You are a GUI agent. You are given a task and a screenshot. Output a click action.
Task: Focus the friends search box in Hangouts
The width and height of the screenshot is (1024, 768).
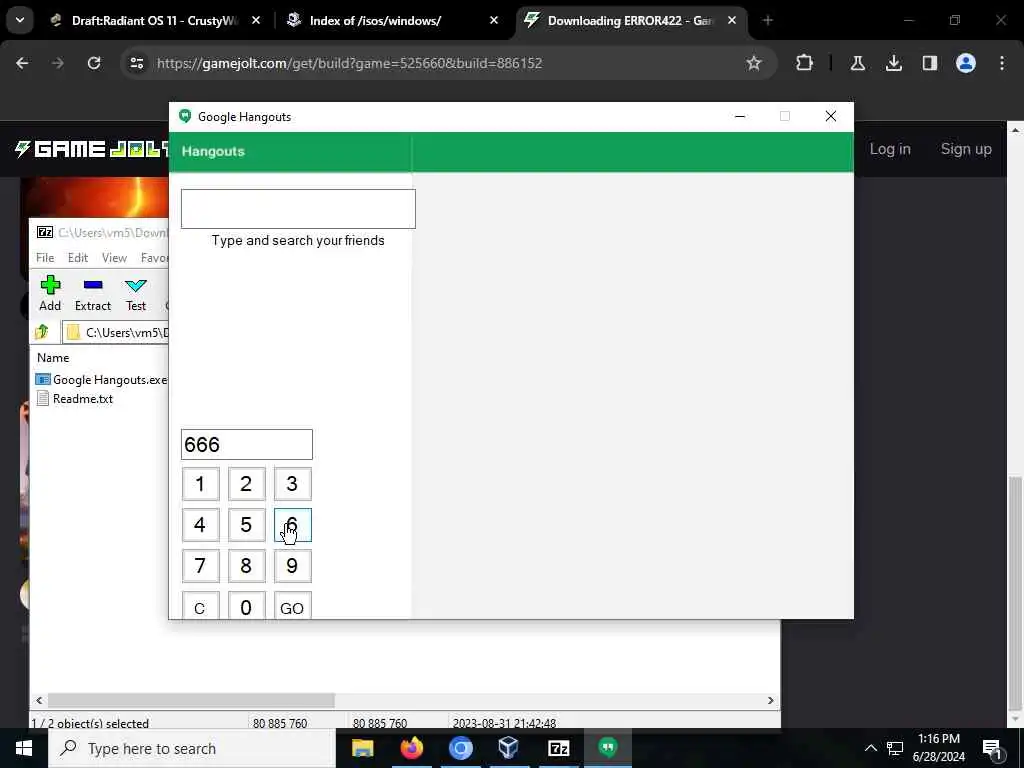pos(298,209)
